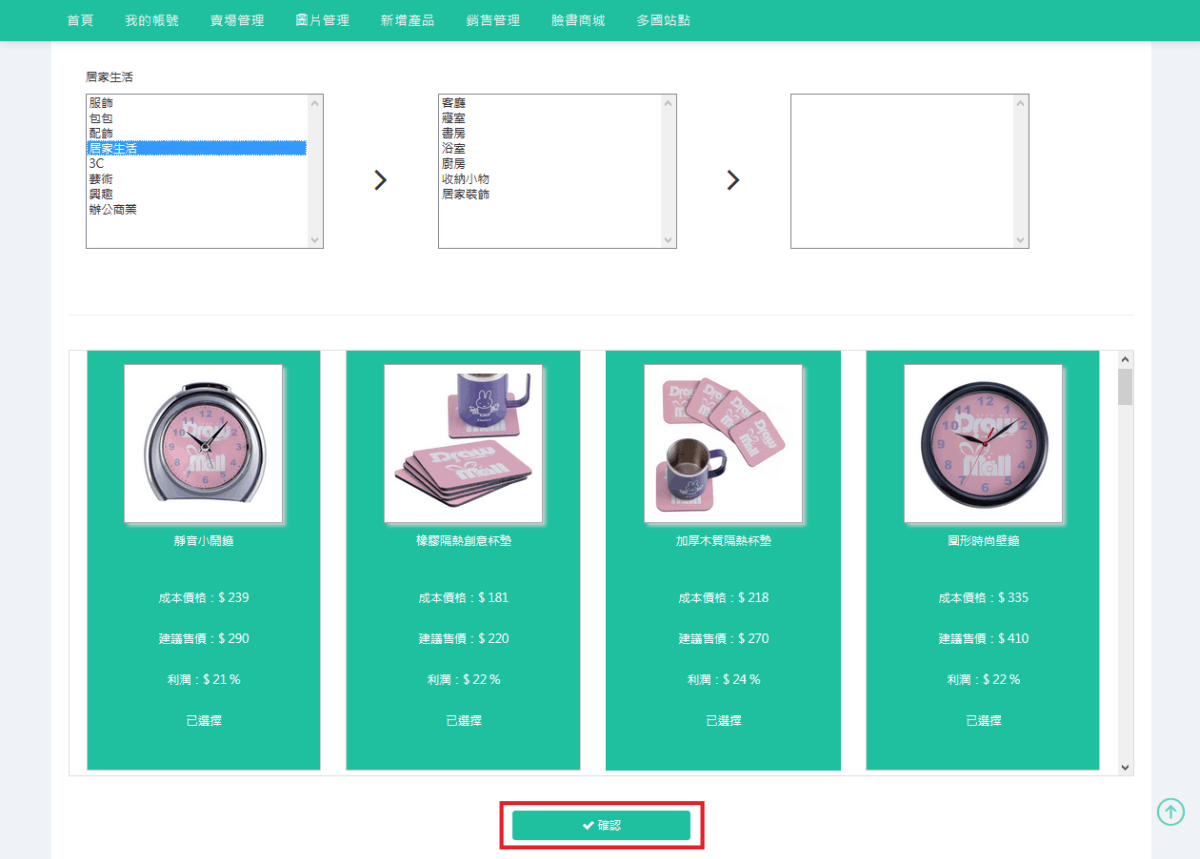Select the 靜音小鬧鐘 alarm clock image
Image resolution: width=1200 pixels, height=859 pixels.
(203, 443)
